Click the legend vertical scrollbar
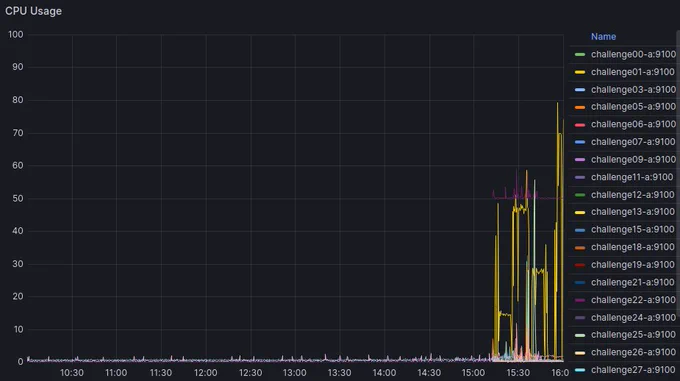This screenshot has height=381, width=680. coord(678,173)
